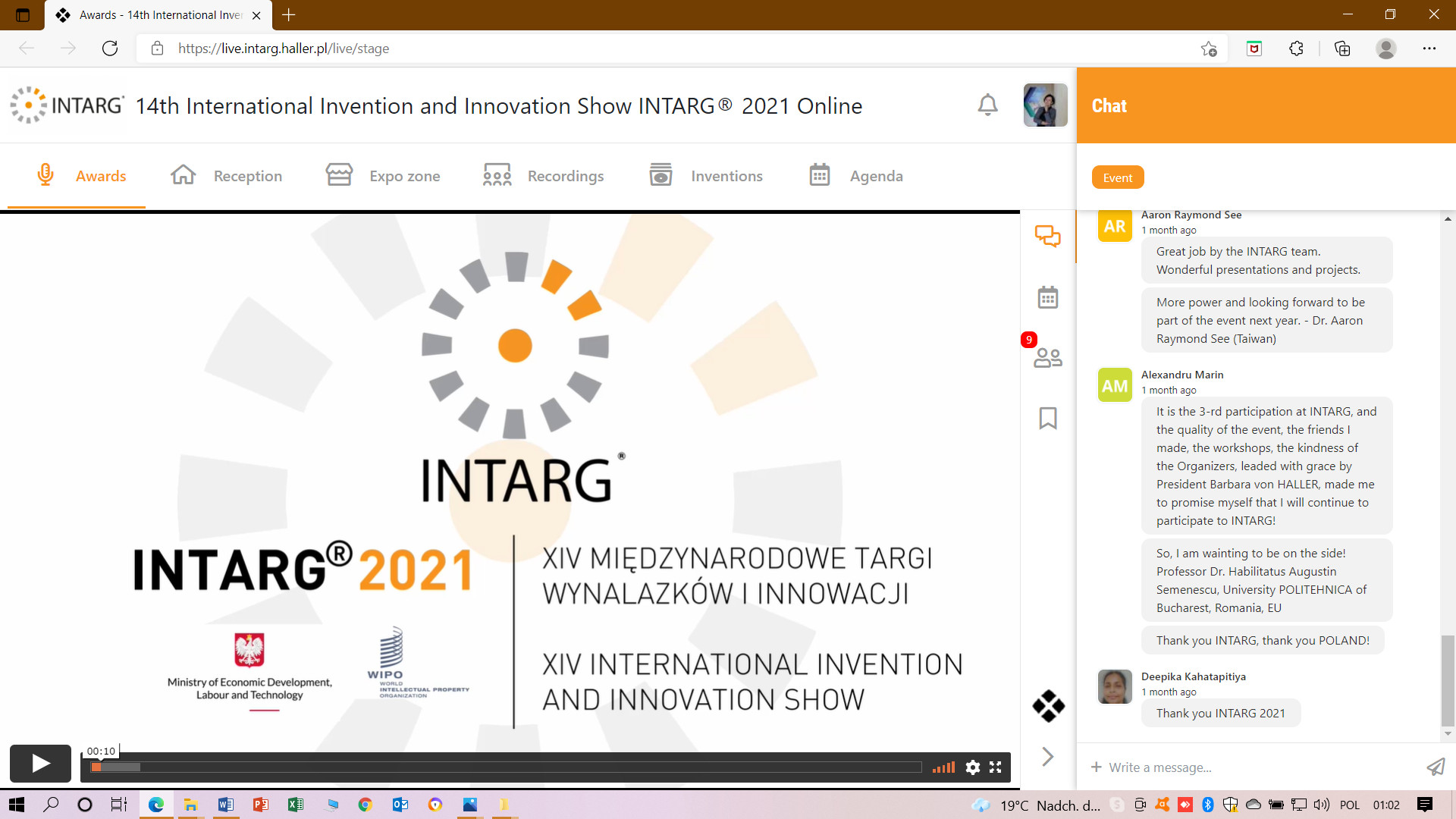The height and width of the screenshot is (819, 1456).
Task: Switch to the Reception tab
Action: click(226, 176)
